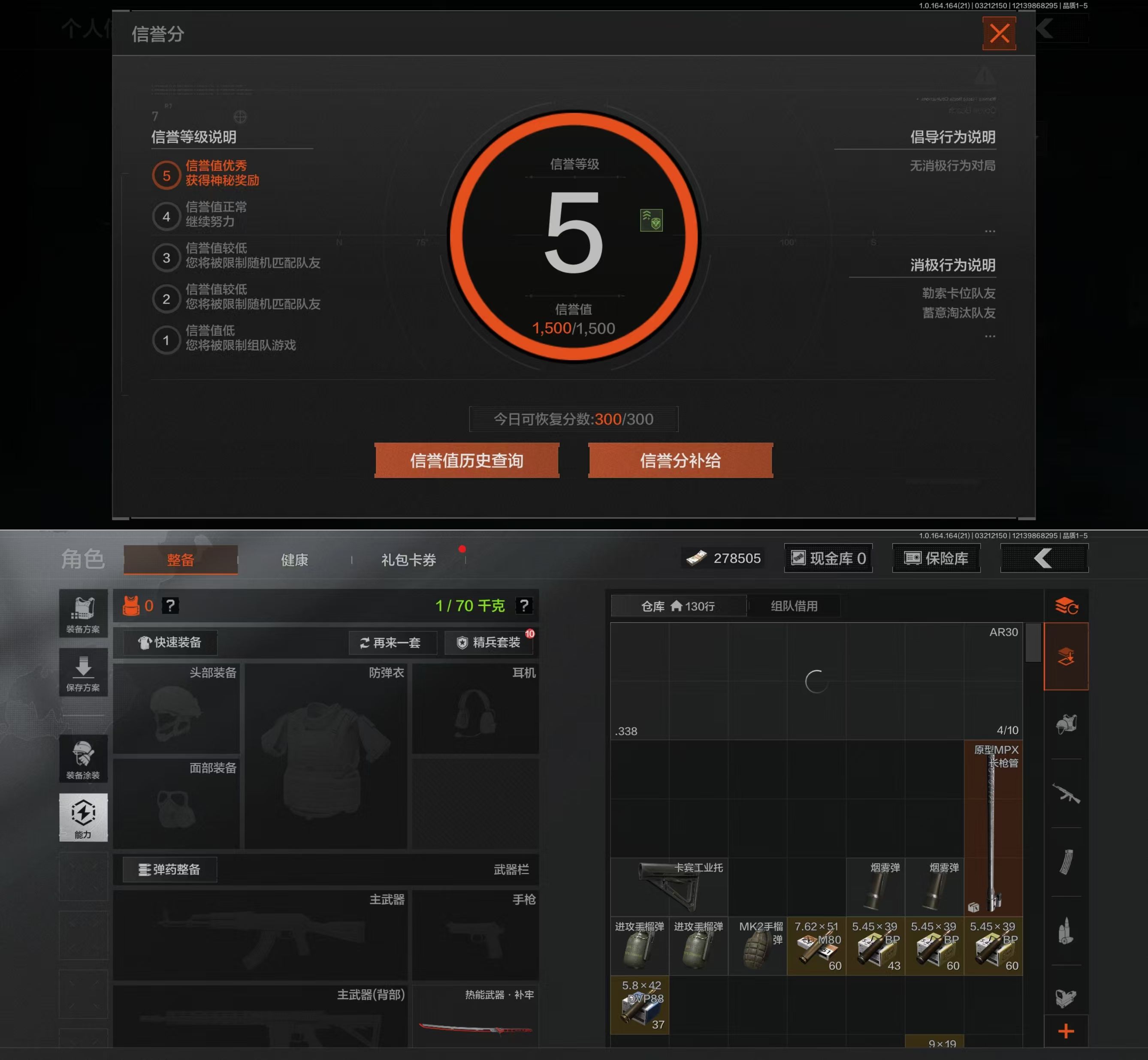Image resolution: width=1148 pixels, height=1060 pixels.
Task: Expand ellipsis under 倡导行为说明
Action: (x=990, y=231)
